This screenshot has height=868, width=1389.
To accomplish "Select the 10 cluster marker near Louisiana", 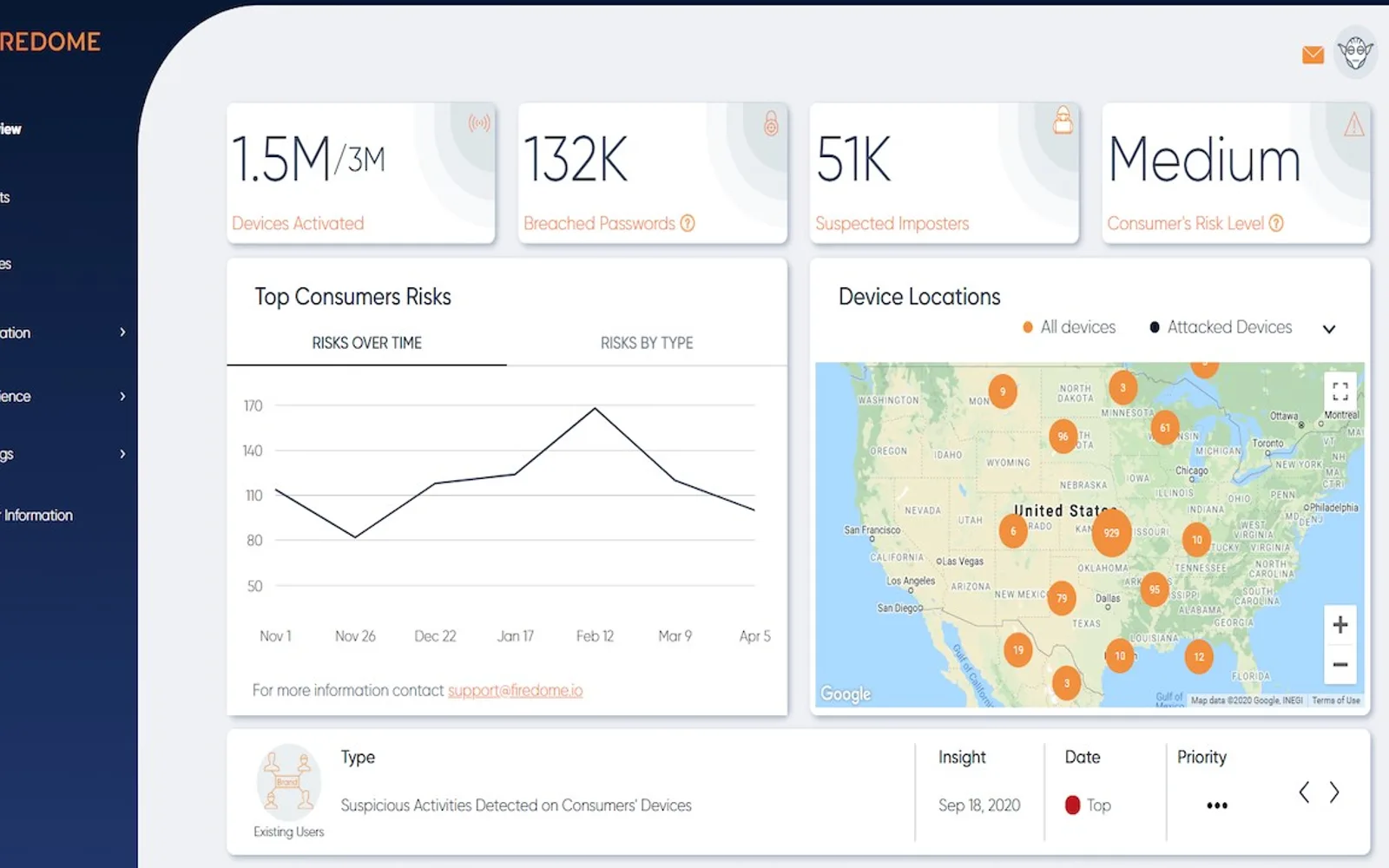I will [1120, 656].
